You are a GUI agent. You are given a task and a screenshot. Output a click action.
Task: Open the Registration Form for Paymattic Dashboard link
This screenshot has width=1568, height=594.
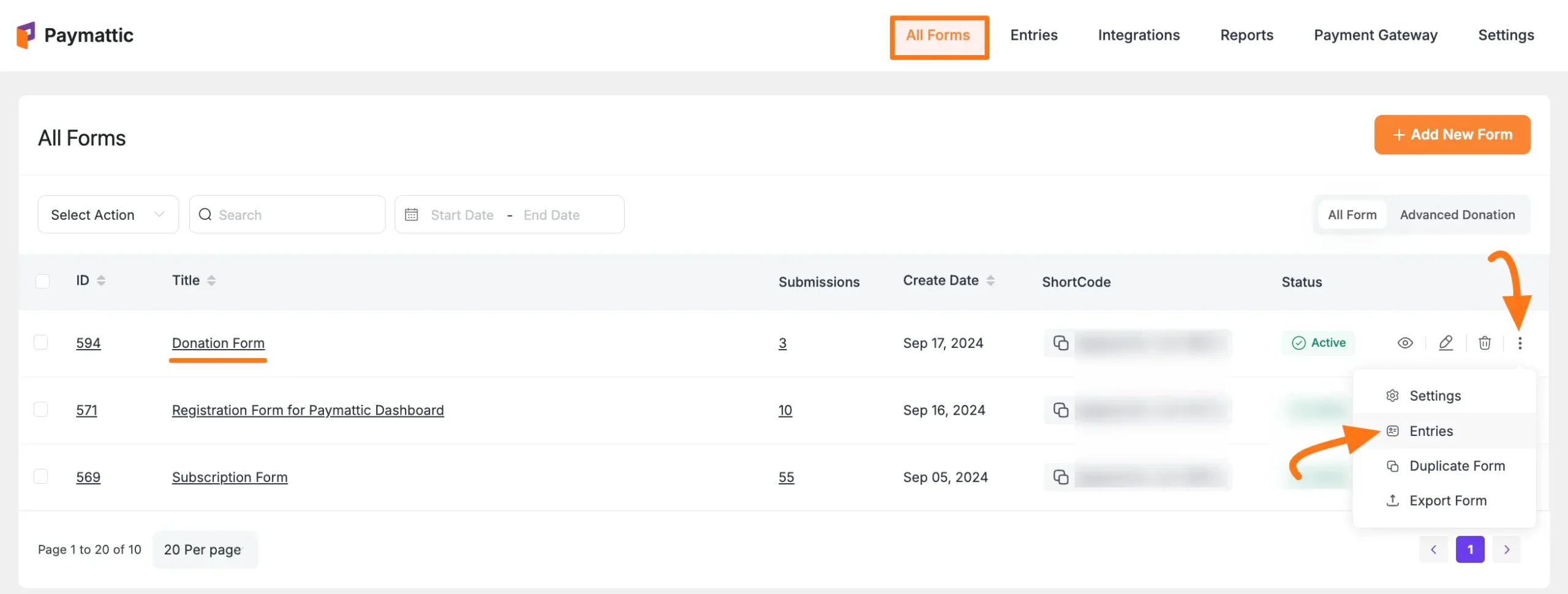307,410
